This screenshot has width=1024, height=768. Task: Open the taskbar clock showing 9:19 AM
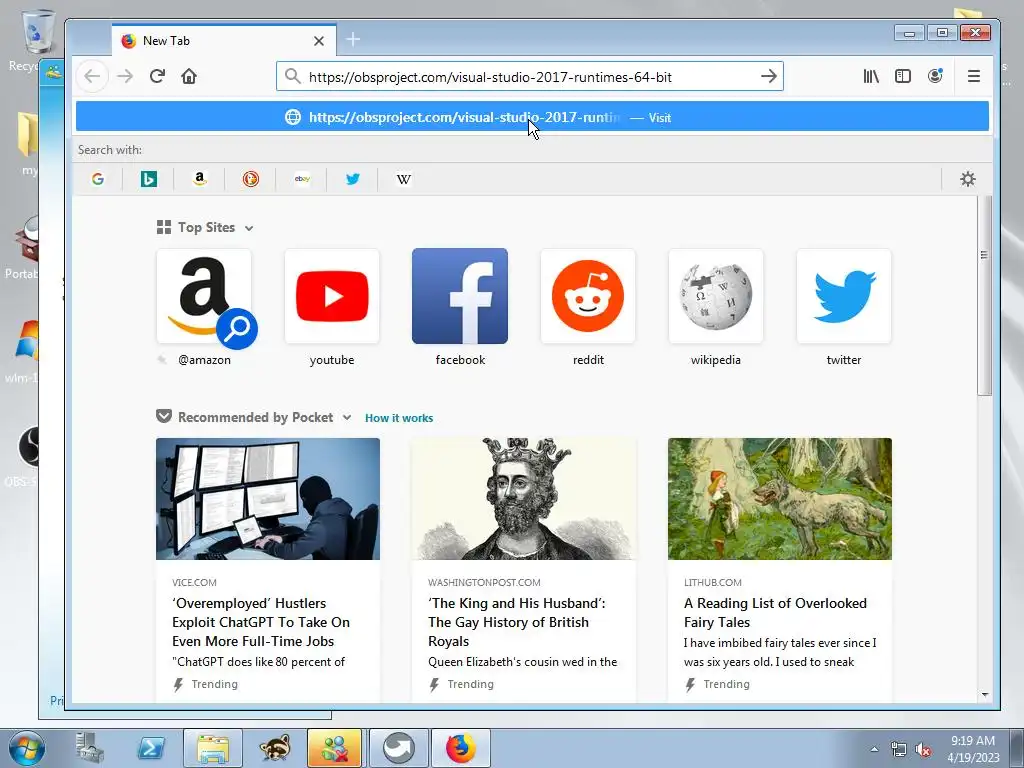pos(973,749)
